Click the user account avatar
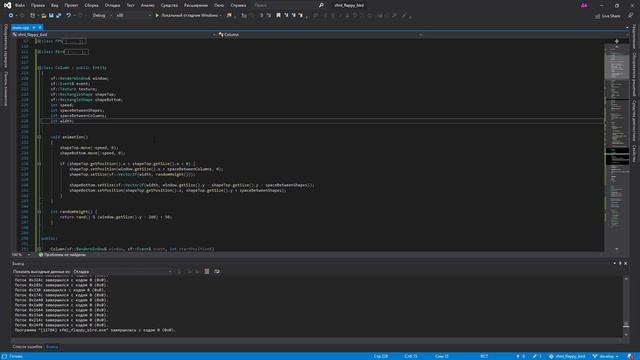The image size is (640, 360). coord(584,5)
